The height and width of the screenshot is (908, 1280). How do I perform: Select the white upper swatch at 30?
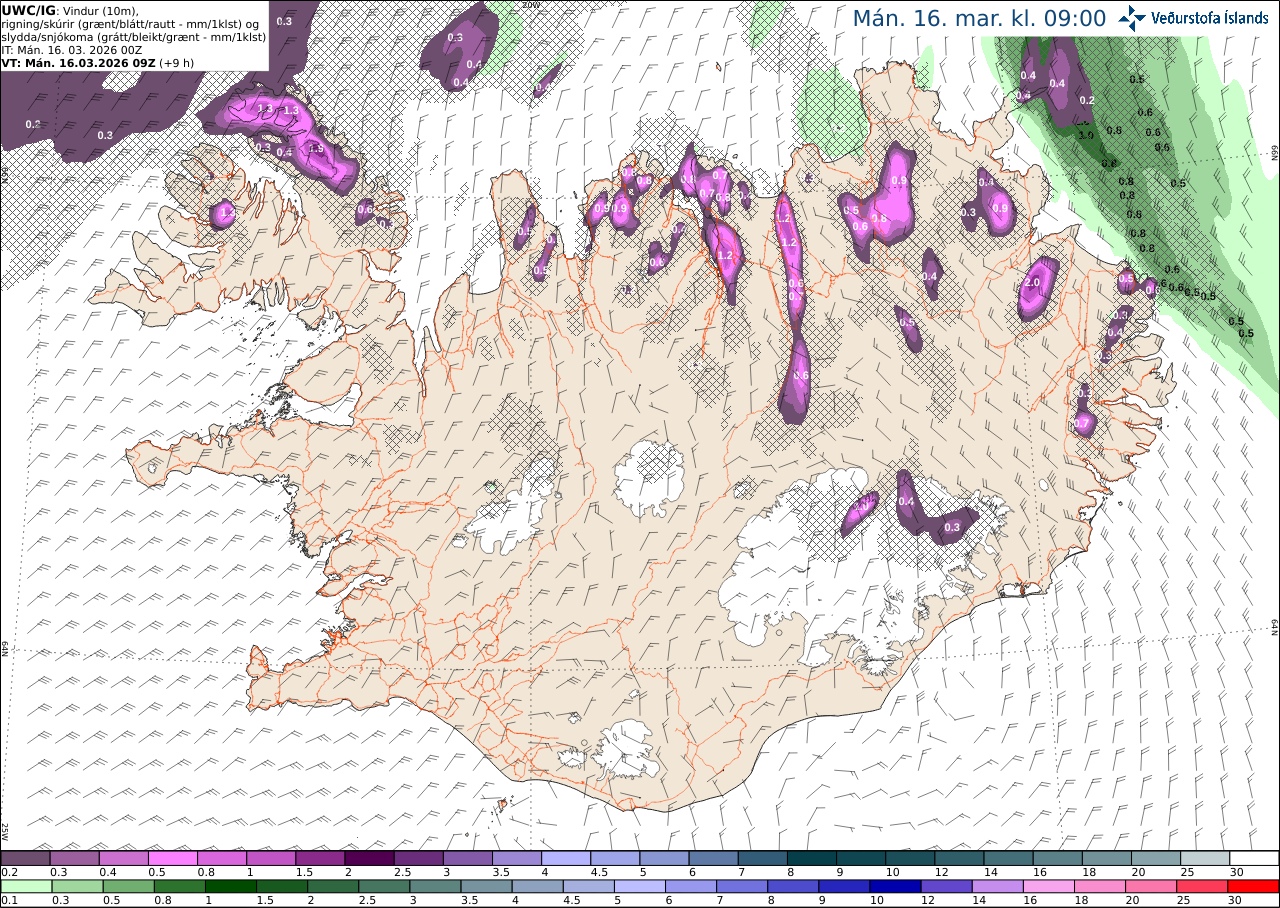[1254, 858]
